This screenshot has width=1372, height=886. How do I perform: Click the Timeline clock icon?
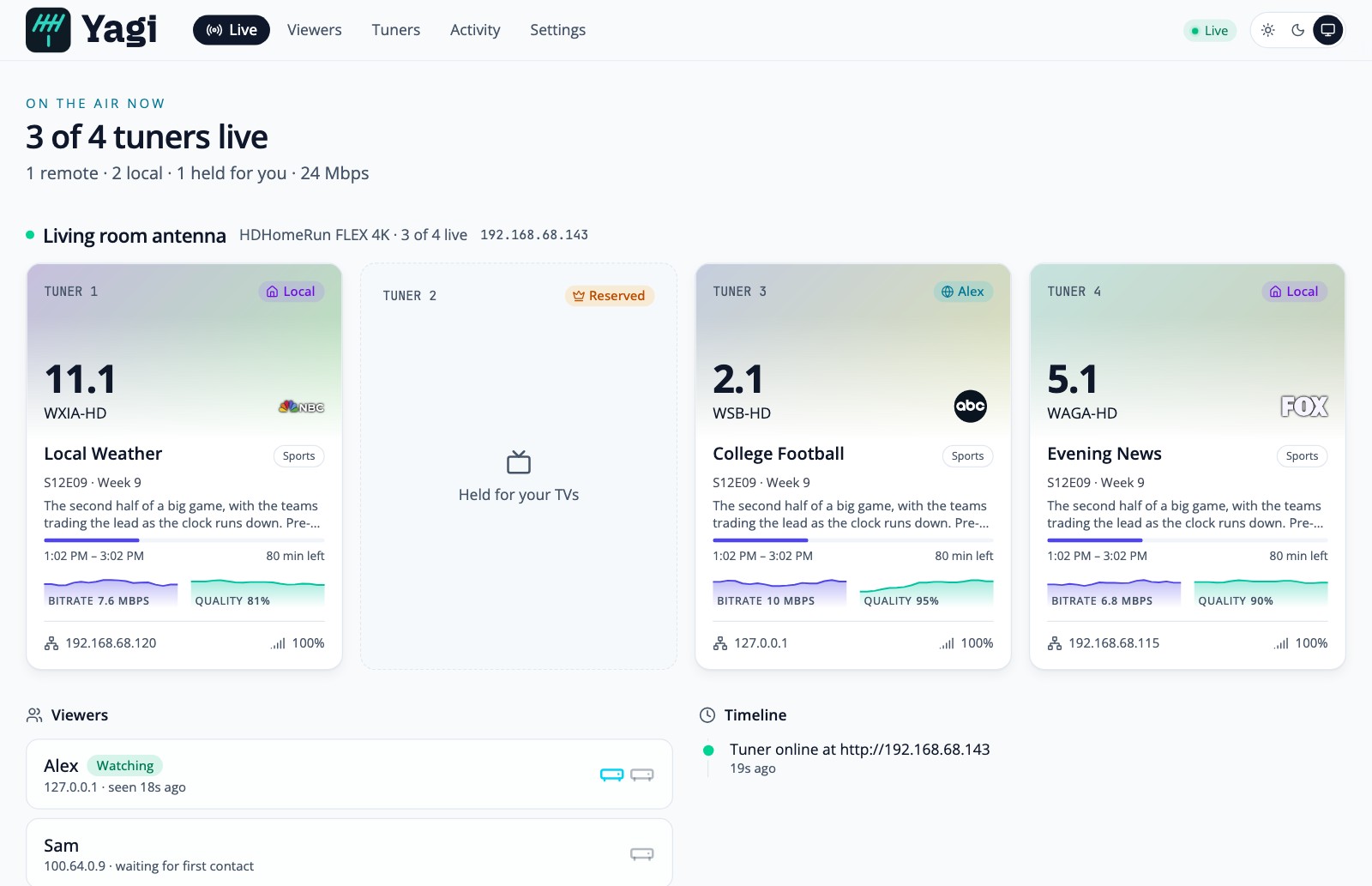[x=707, y=715]
